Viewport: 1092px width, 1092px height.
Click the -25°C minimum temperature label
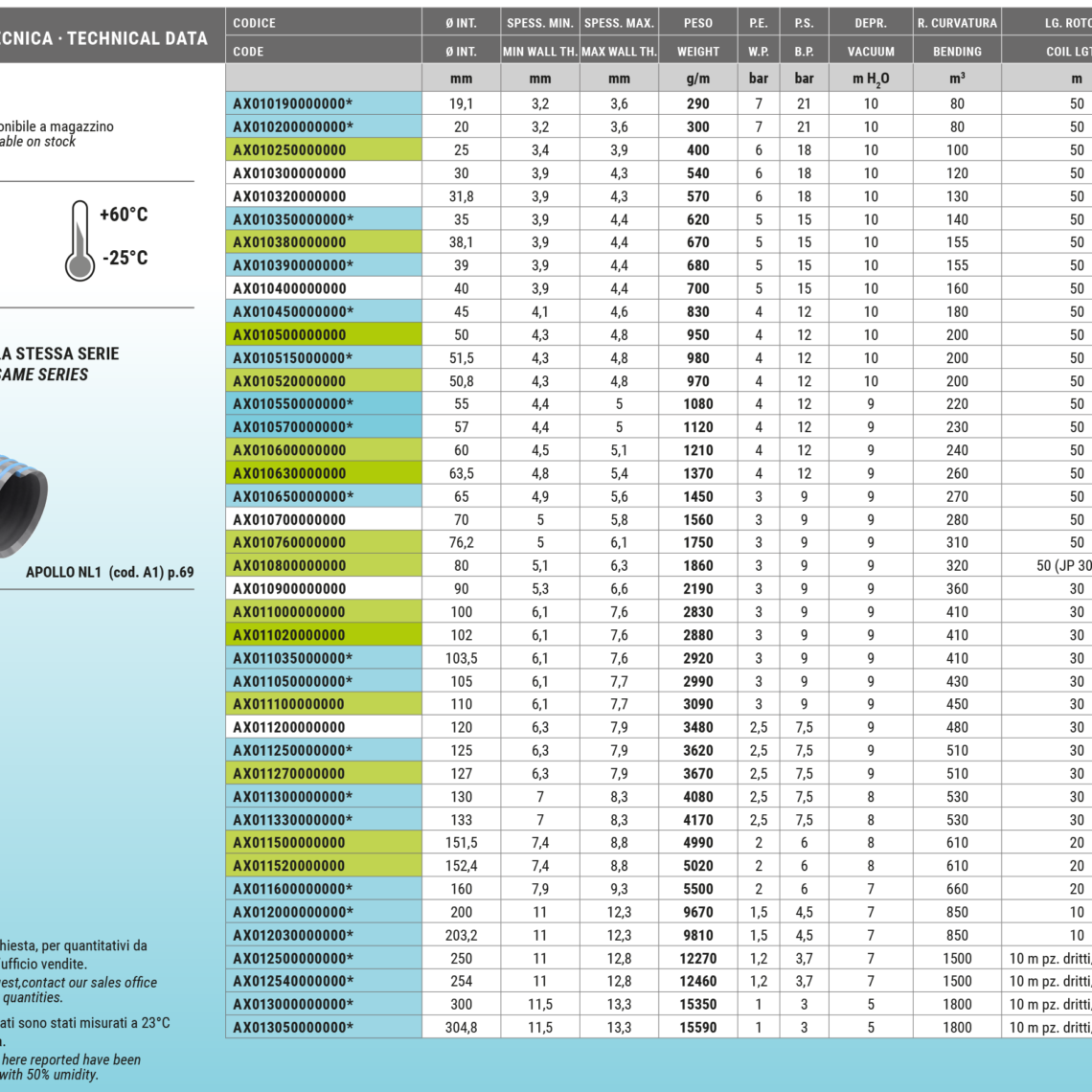point(125,259)
